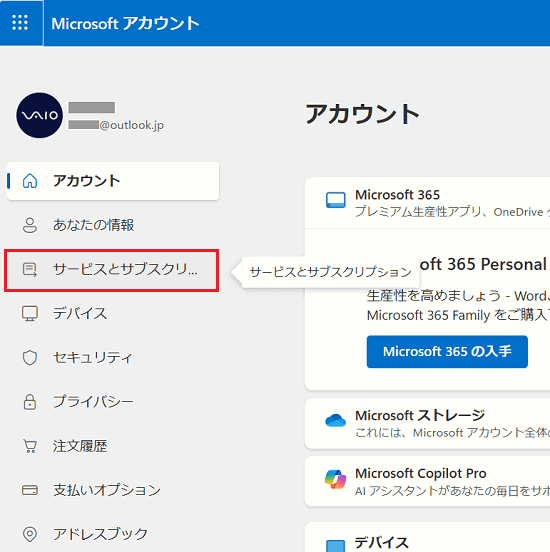550x552 pixels.
Task: Open セキュリティ in the sidebar
Action: click(x=113, y=358)
